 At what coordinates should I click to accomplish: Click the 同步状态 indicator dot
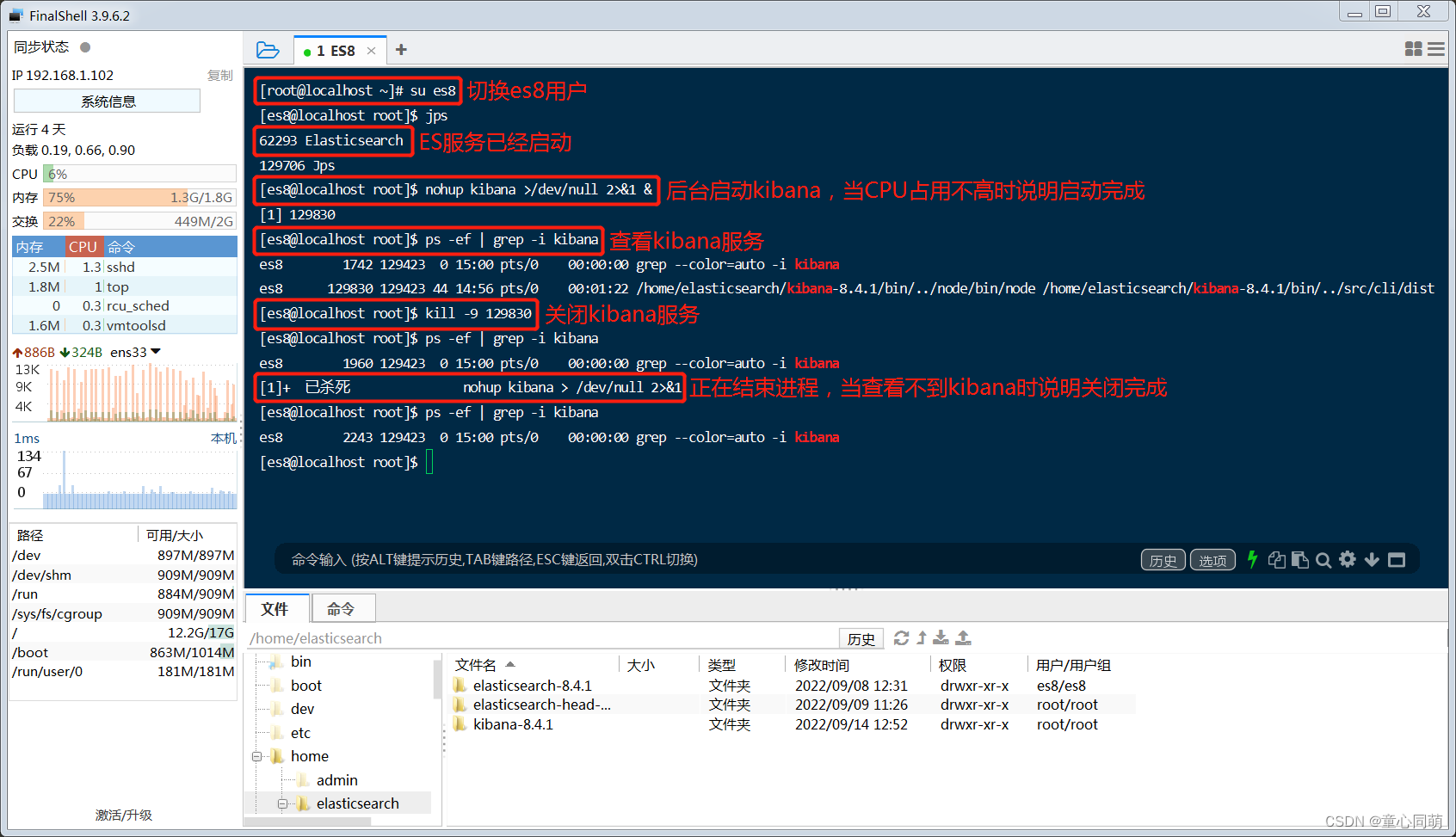pyautogui.click(x=85, y=47)
